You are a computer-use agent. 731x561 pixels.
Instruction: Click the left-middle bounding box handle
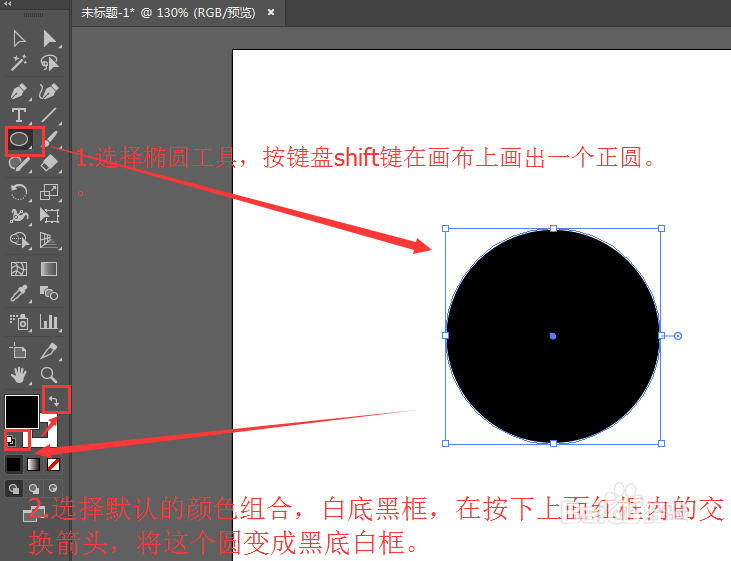445,335
